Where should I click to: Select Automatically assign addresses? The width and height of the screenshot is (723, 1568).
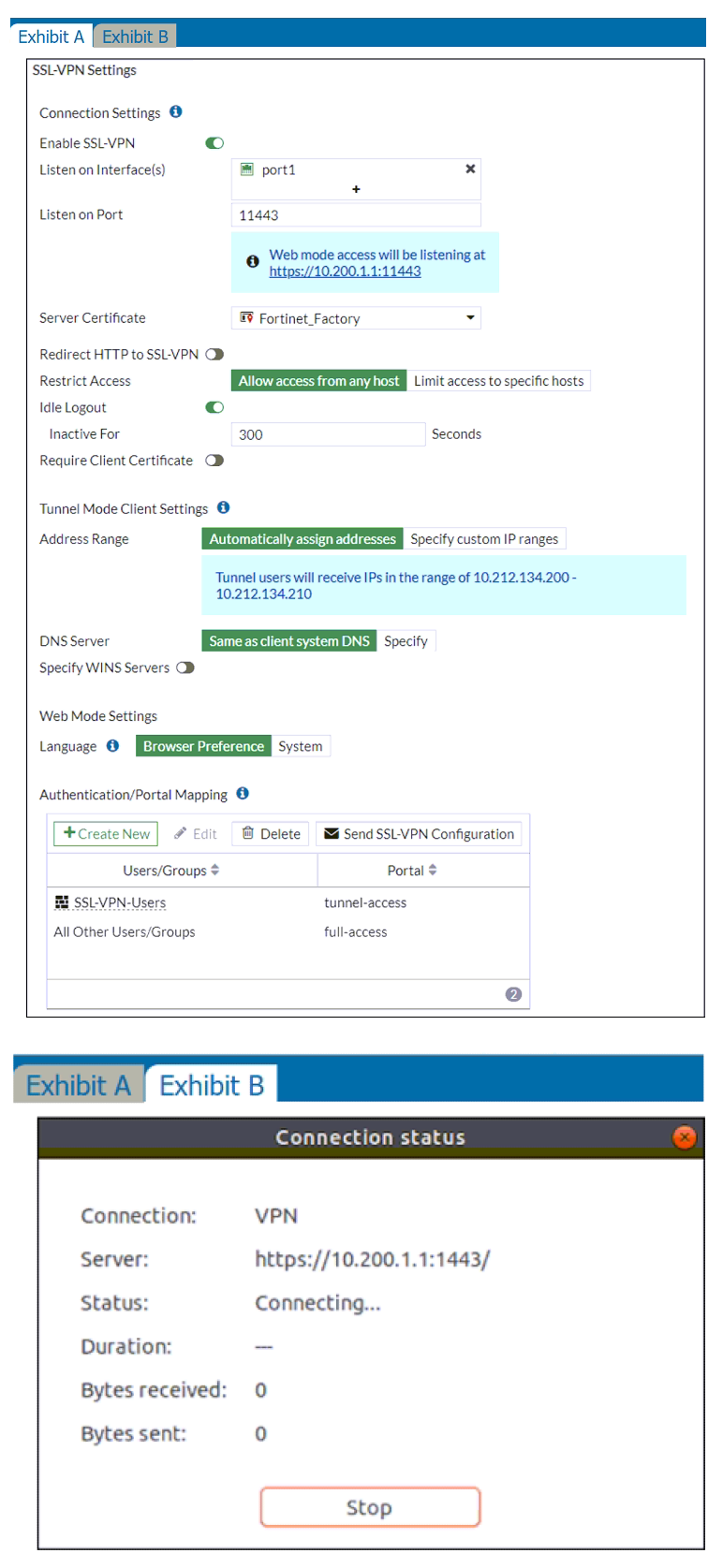click(302, 539)
